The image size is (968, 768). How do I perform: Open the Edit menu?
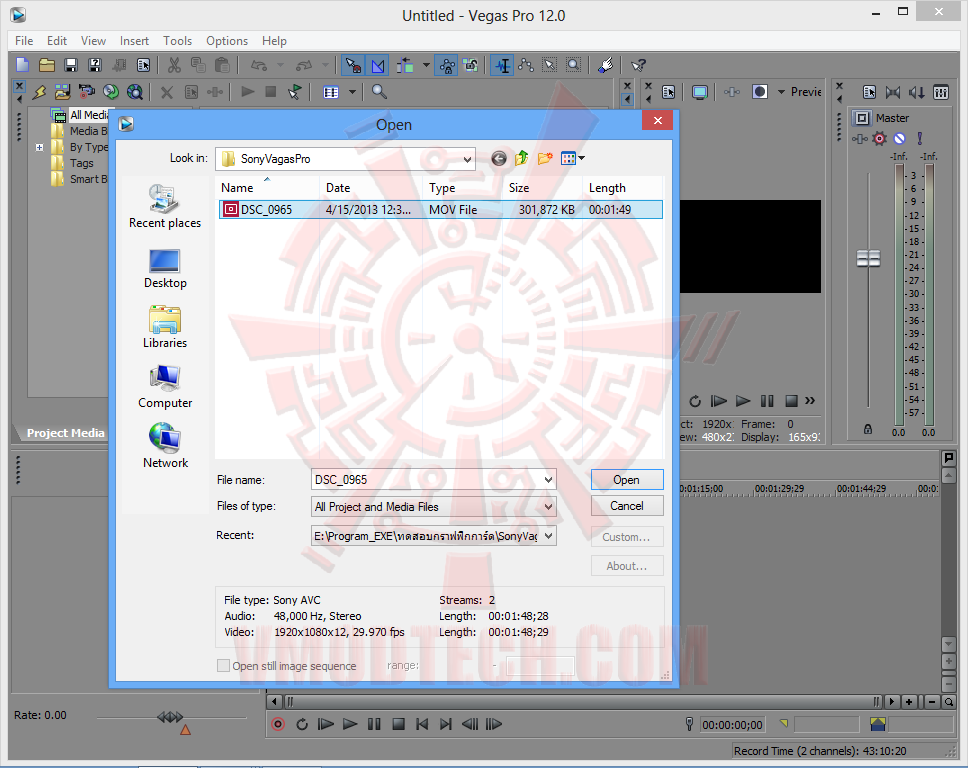coord(57,41)
